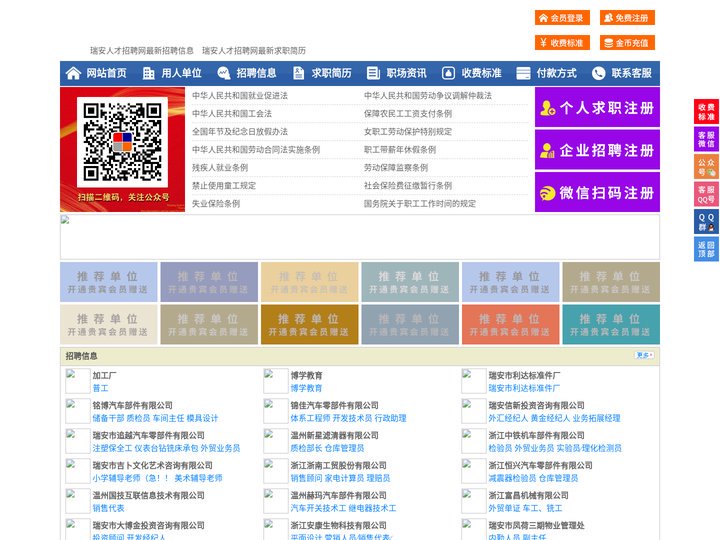Click the phone icon beside 联系客服

598,73
